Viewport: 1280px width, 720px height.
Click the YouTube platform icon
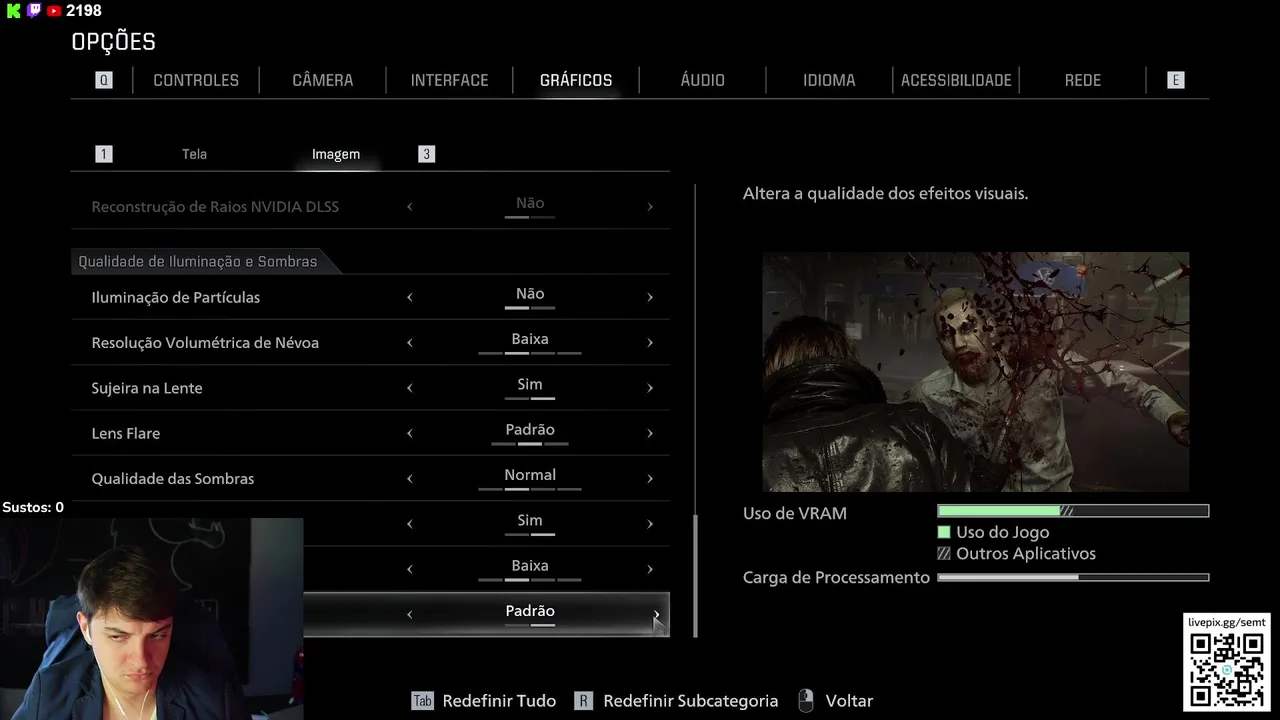(x=54, y=10)
